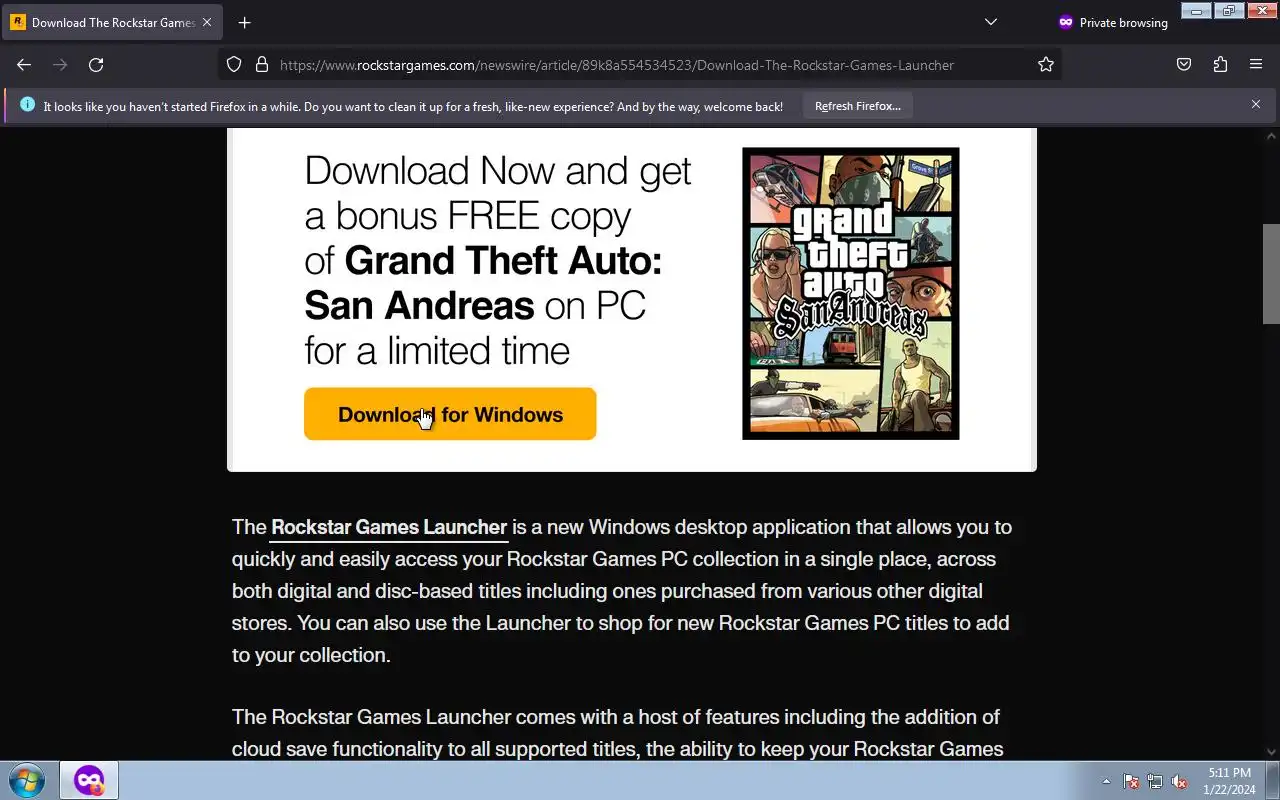The image size is (1280, 800).
Task: Click the GTA San Andreas cover art
Action: click(851, 294)
